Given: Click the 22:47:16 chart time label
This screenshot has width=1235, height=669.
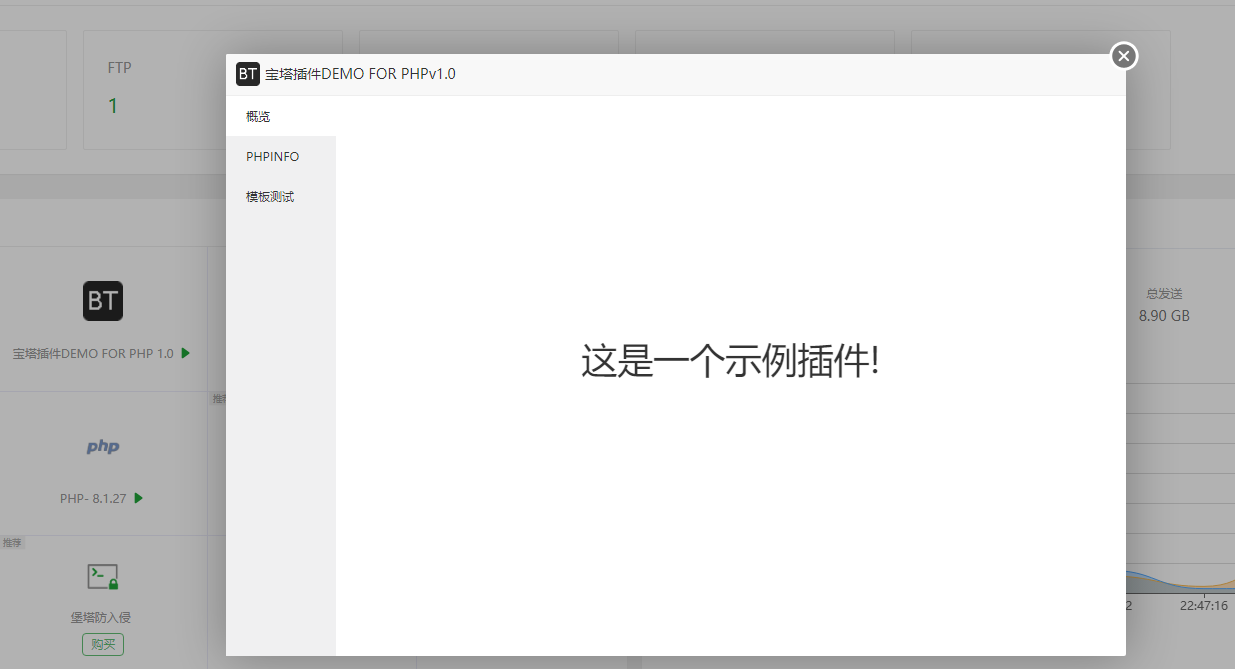Looking at the screenshot, I should tap(1203, 606).
